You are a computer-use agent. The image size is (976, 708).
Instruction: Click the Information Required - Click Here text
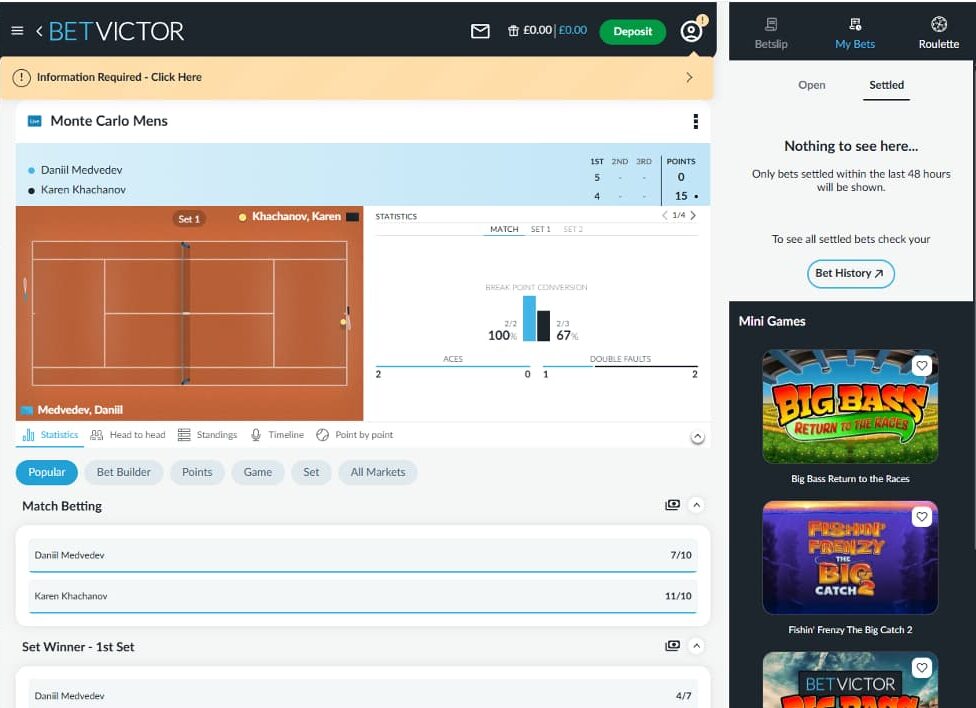tap(120, 77)
